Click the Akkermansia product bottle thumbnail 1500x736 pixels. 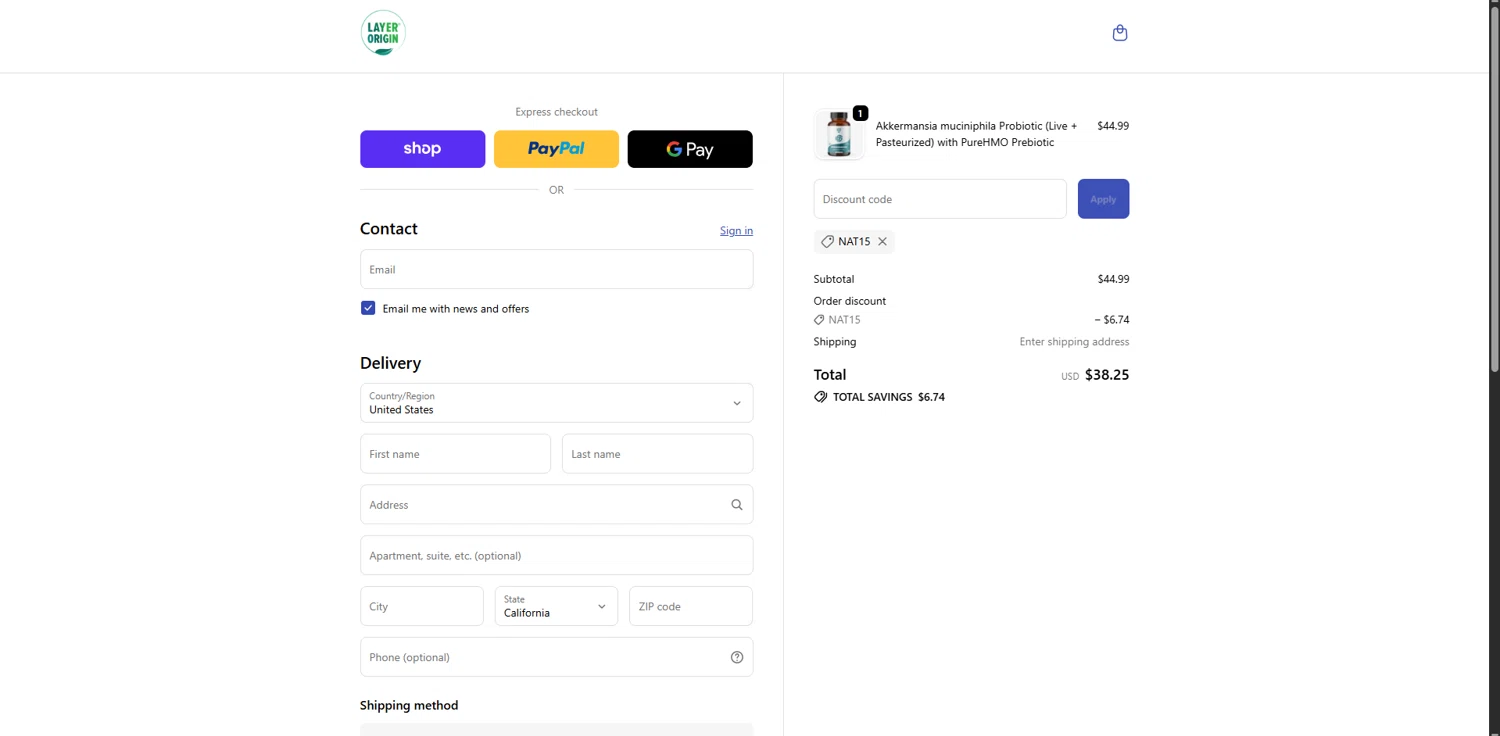pyautogui.click(x=839, y=134)
